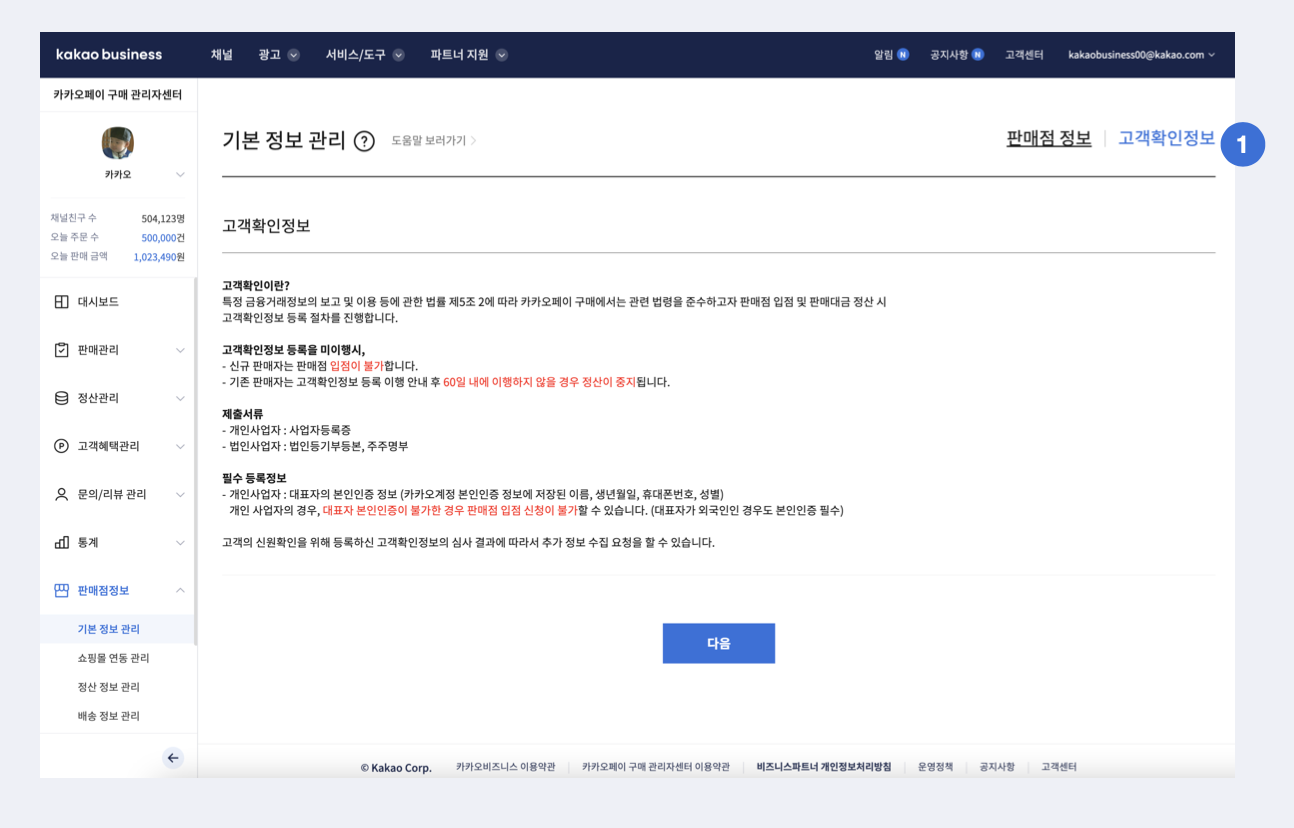This screenshot has width=1294, height=828.
Task: Expand the 문의/리뷰 관리 chevron
Action: (x=180, y=494)
